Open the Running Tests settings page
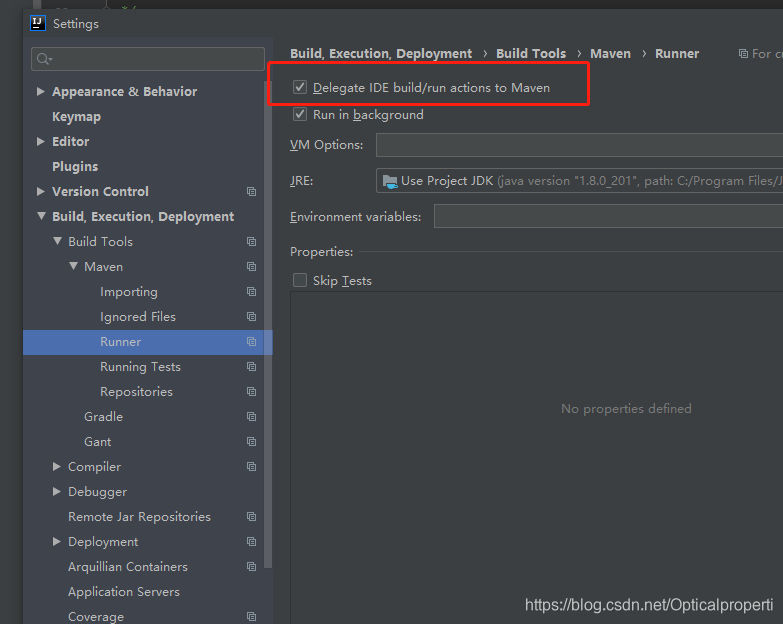783x624 pixels. [x=140, y=366]
